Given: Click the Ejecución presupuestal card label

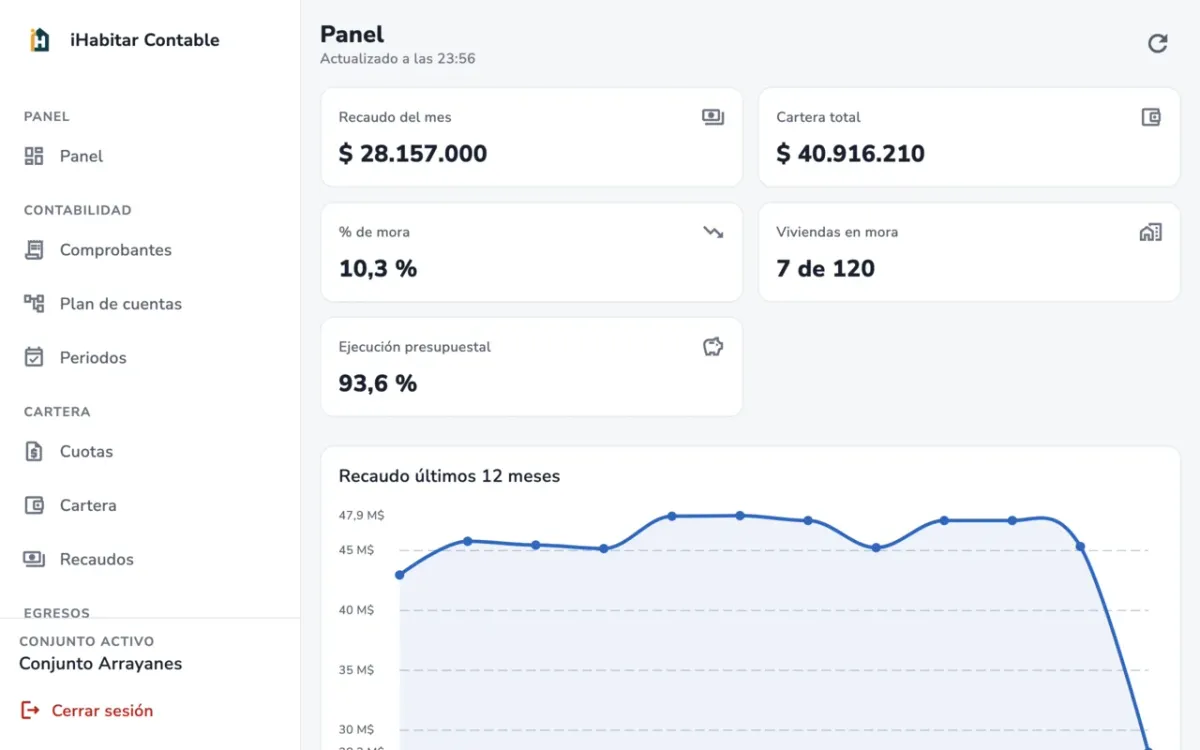Looking at the screenshot, I should coord(415,347).
